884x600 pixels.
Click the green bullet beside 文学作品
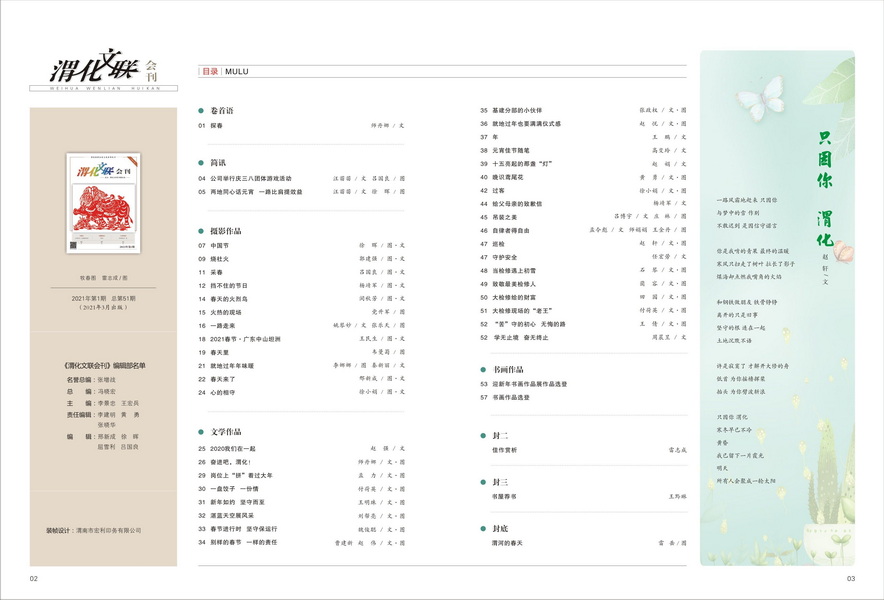202,432
